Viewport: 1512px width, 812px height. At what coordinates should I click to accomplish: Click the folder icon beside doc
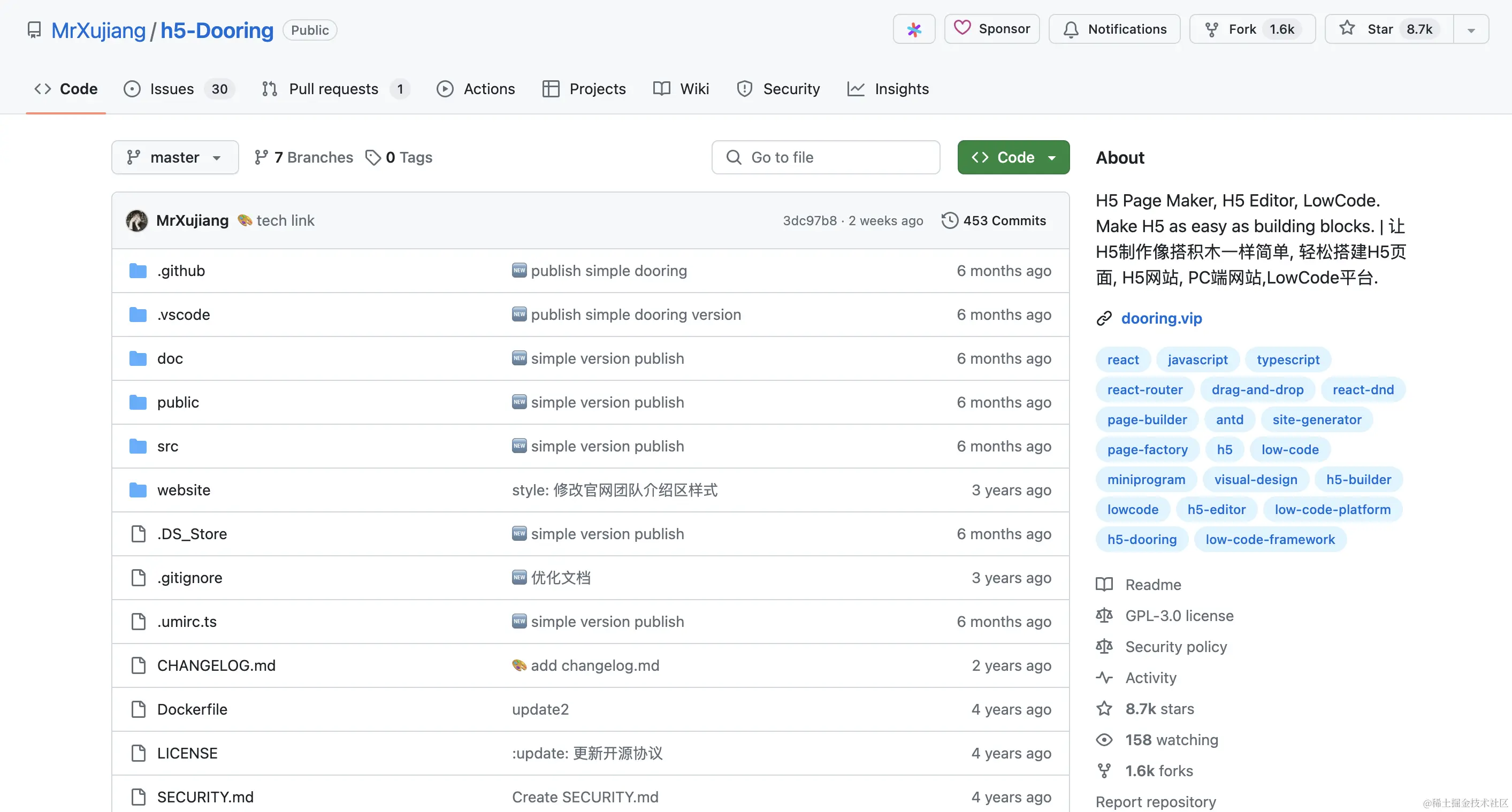(x=138, y=358)
